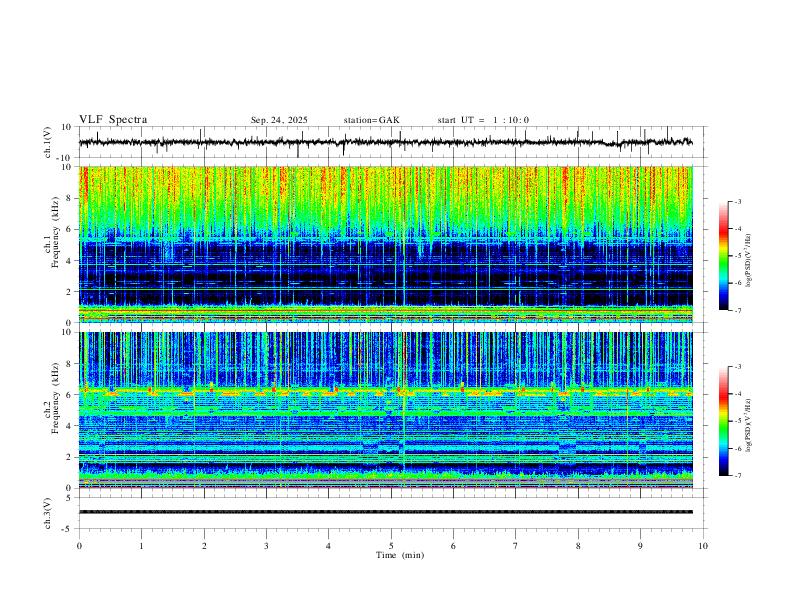Image resolution: width=792 pixels, height=612 pixels.
Task: Click the "ch.1(V)" waveform axis label
Action: point(48,142)
